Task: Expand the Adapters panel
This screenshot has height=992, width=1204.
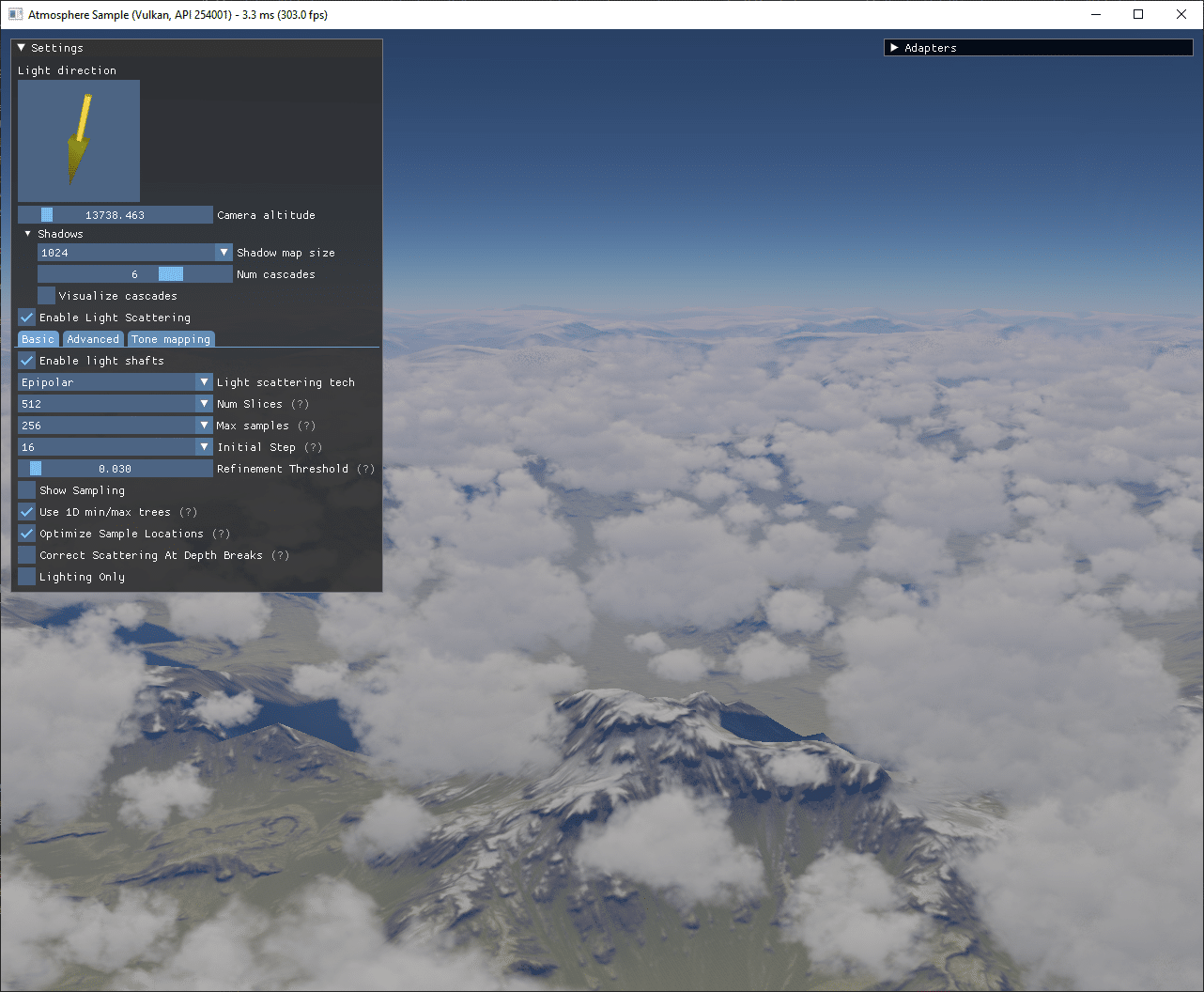Action: point(895,48)
